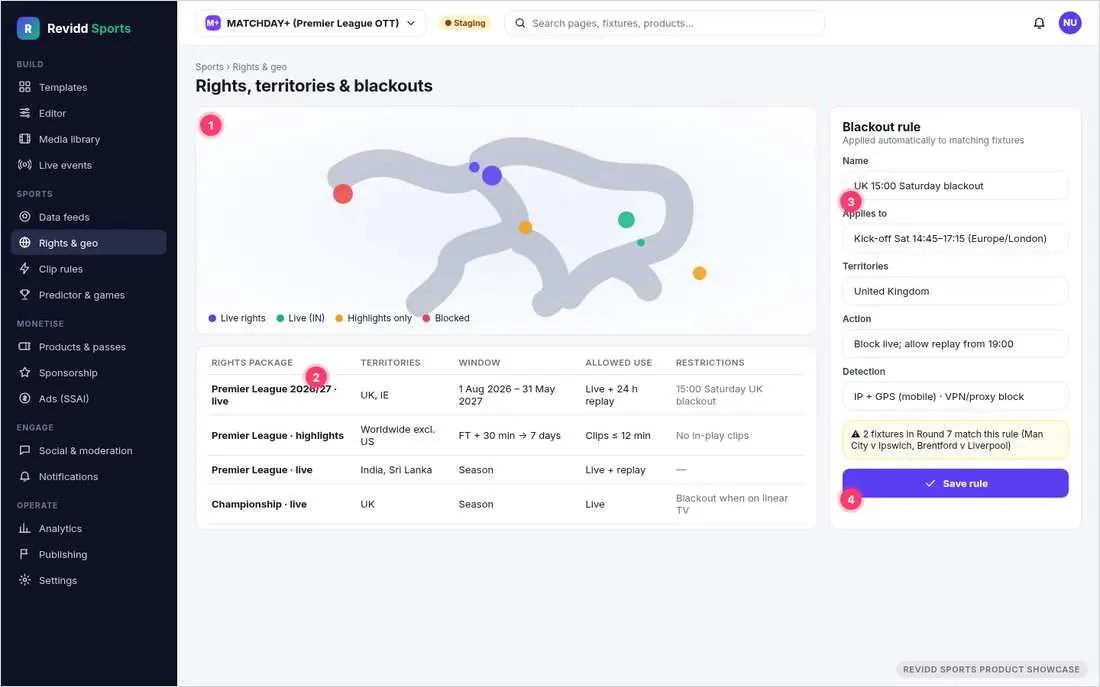This screenshot has width=1100, height=687.
Task: Open the Analytics page
Action: (x=88, y=528)
